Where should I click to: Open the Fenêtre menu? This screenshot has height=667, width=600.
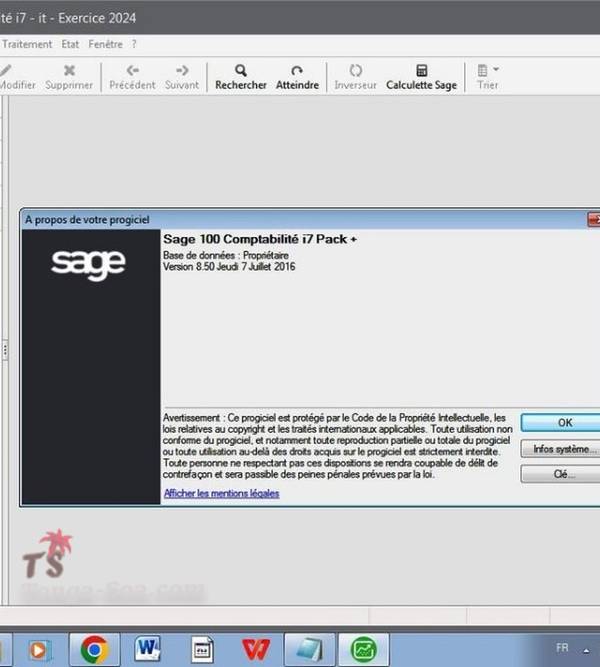[106, 44]
